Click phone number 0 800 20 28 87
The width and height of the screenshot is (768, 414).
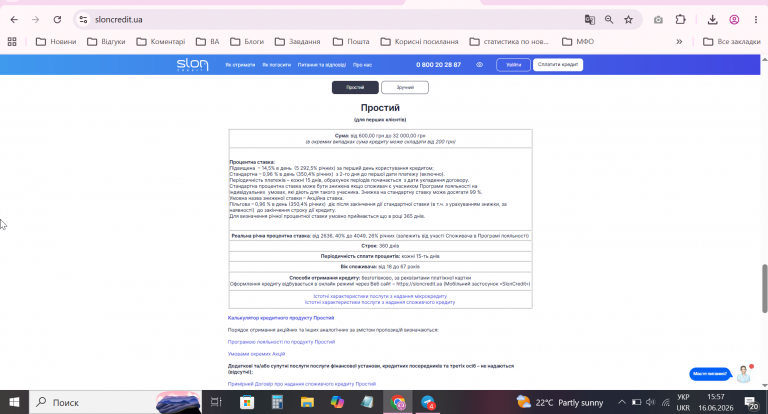[x=438, y=65]
